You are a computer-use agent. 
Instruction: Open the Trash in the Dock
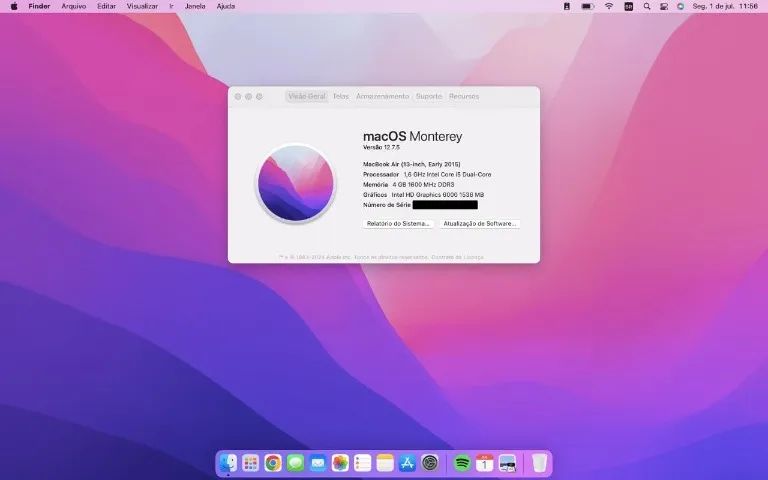pos(539,462)
